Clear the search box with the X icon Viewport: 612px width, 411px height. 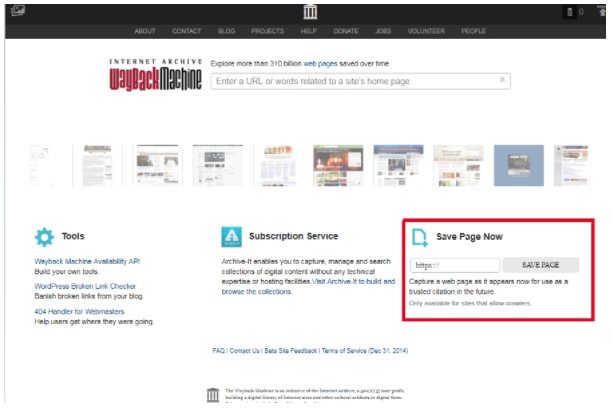502,80
